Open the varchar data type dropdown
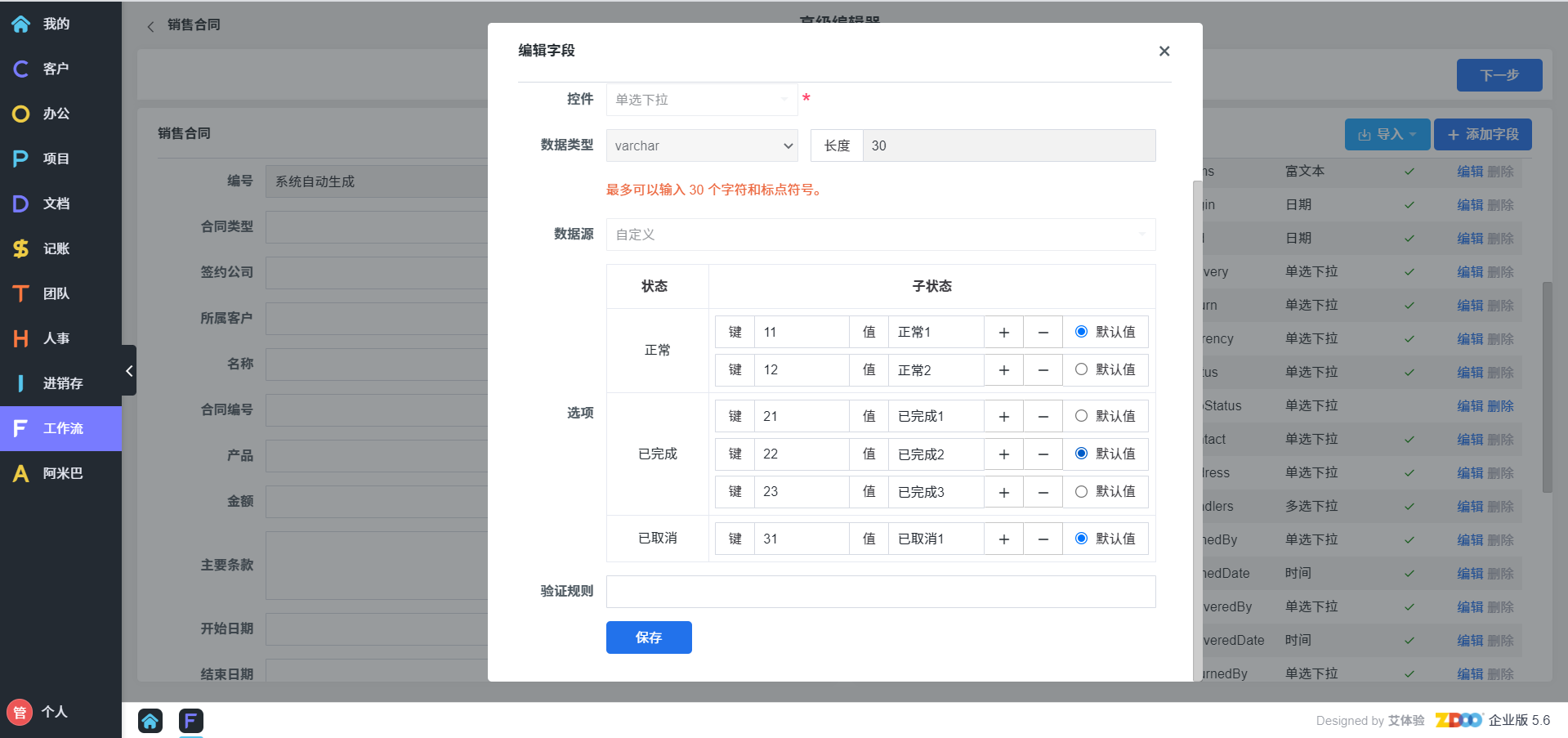 [x=702, y=145]
